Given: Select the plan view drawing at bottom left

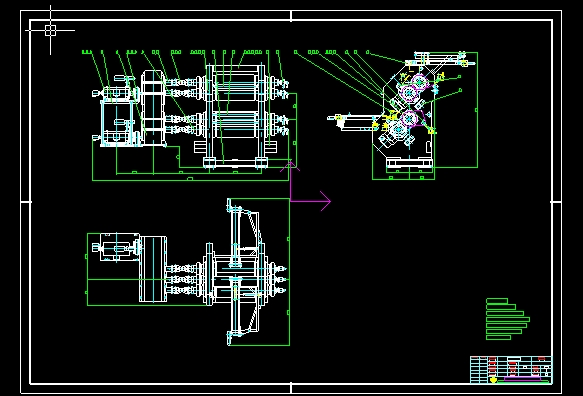Looking at the screenshot, I should tap(188, 272).
